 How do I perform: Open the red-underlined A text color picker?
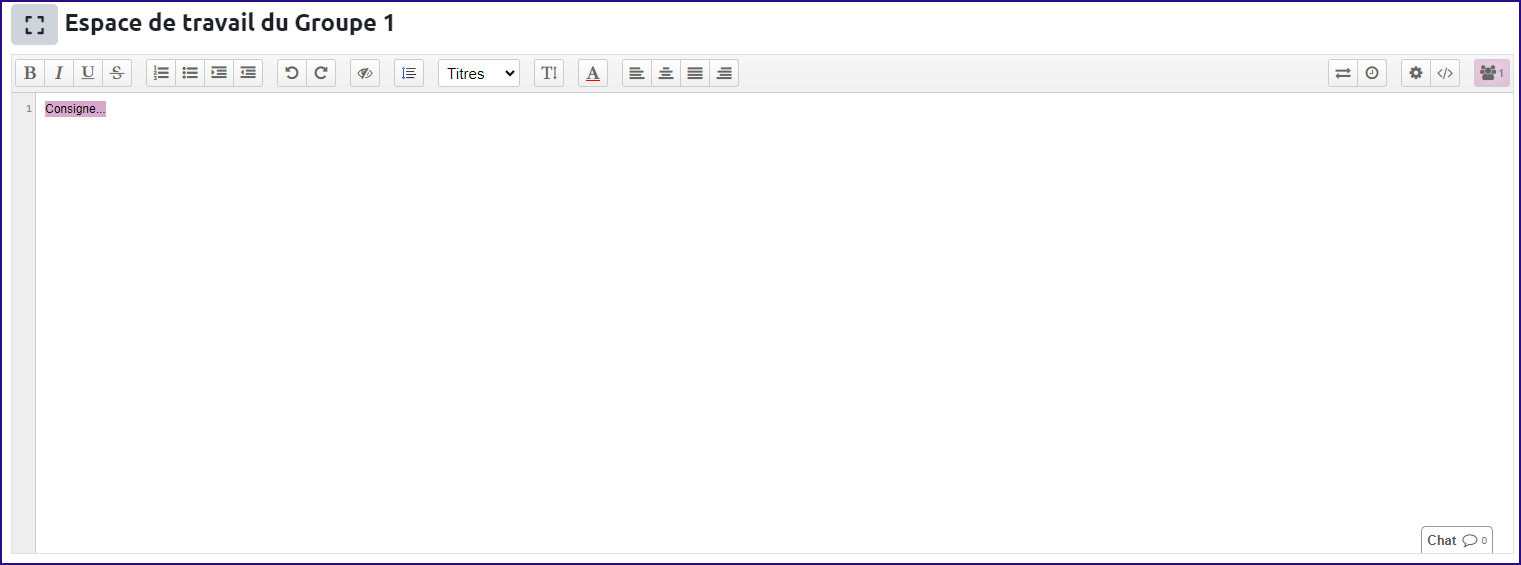593,73
